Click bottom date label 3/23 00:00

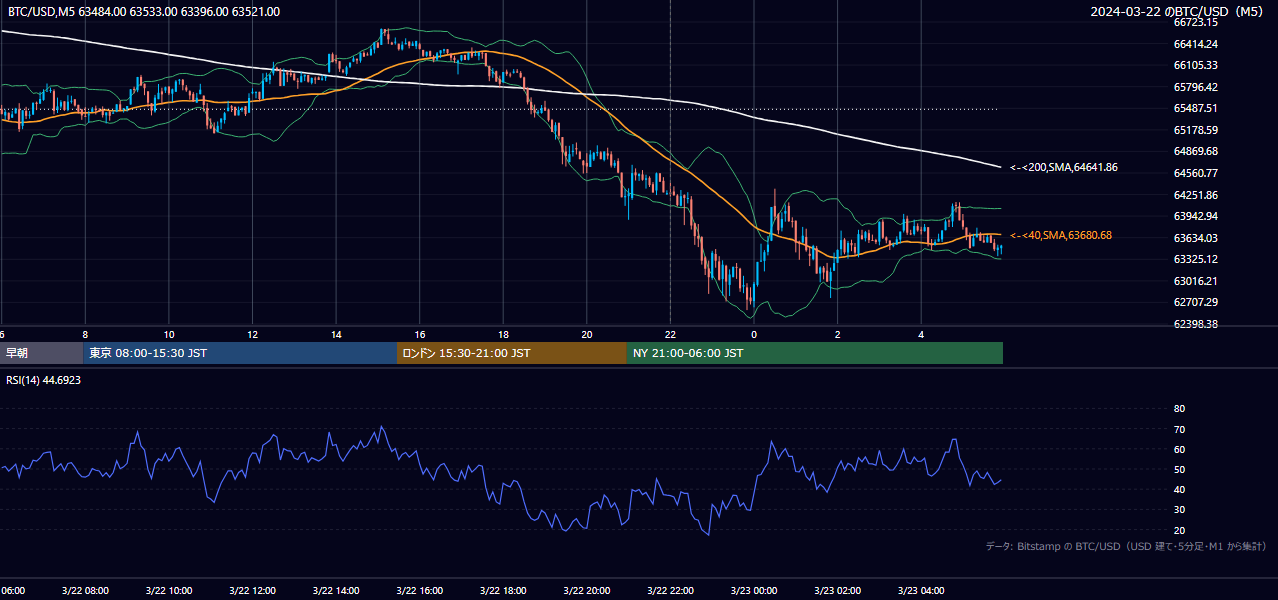[x=754, y=590]
